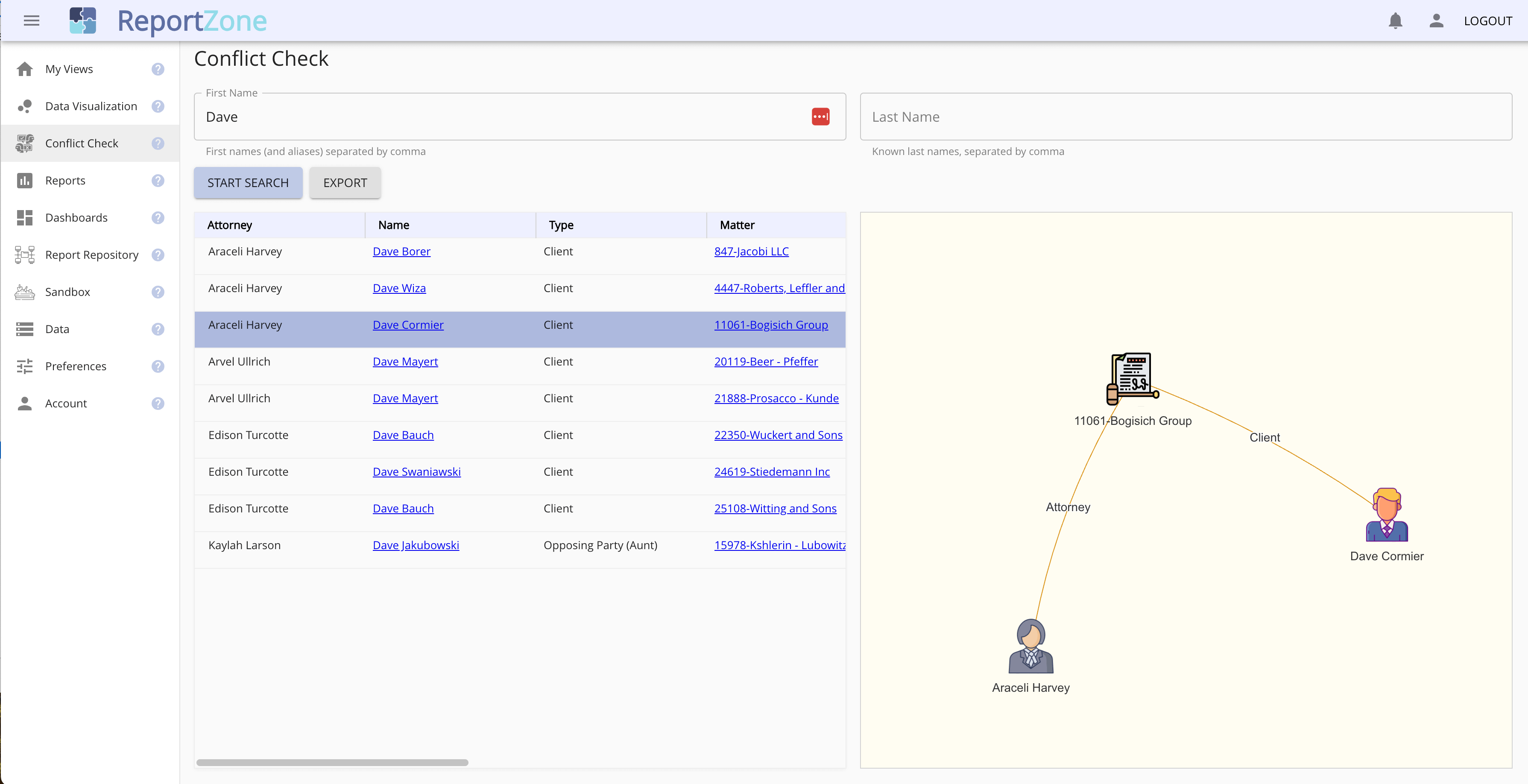The width and height of the screenshot is (1528, 784).
Task: Open the Dave Borer link
Action: 401,252
